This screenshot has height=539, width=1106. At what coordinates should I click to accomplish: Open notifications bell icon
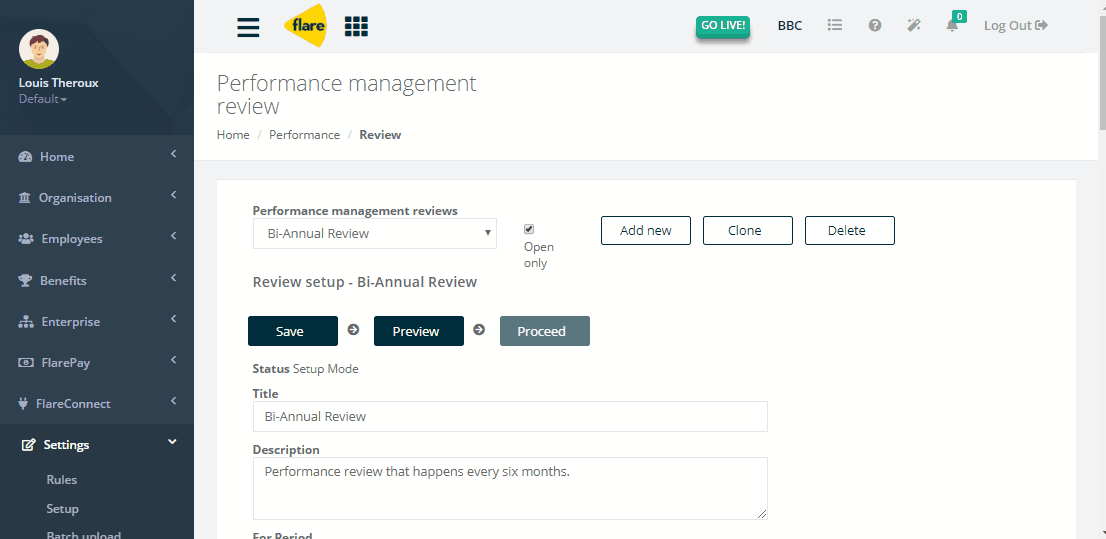click(x=952, y=25)
